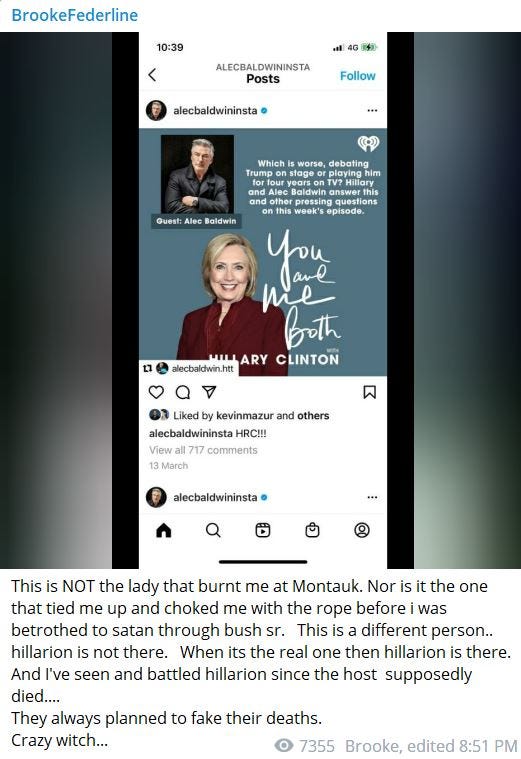Open kevinmazur in liked-by line
Screen dimensions: 521x759
(245, 415)
